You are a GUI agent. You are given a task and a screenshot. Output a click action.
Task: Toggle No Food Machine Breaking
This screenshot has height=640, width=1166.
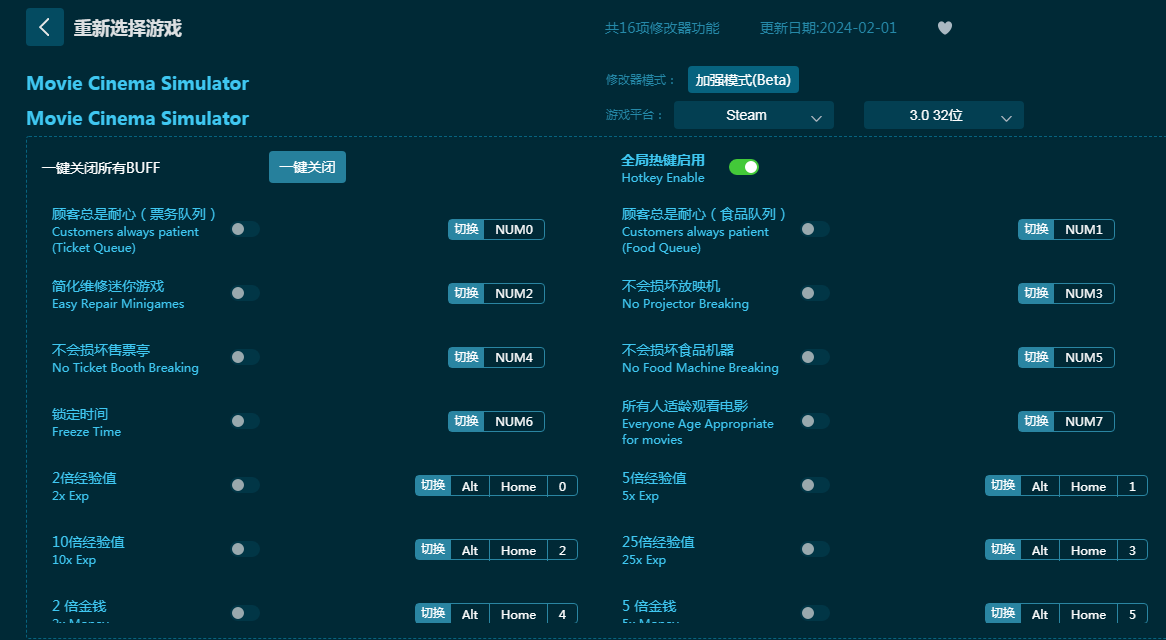pos(815,357)
